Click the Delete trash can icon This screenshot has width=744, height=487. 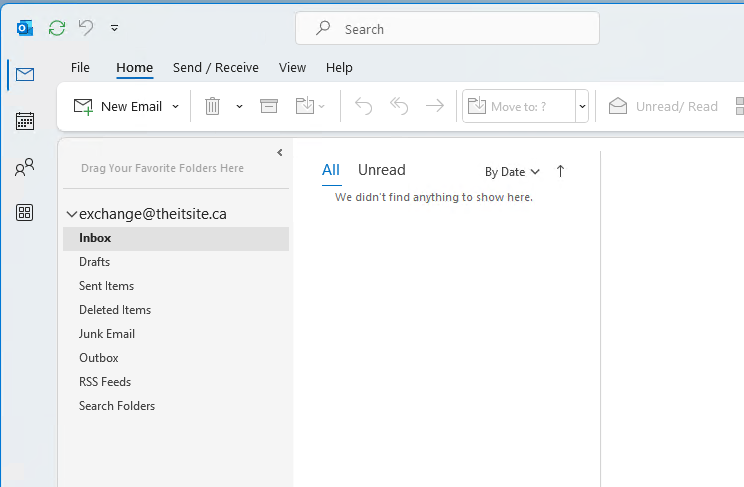tap(212, 106)
